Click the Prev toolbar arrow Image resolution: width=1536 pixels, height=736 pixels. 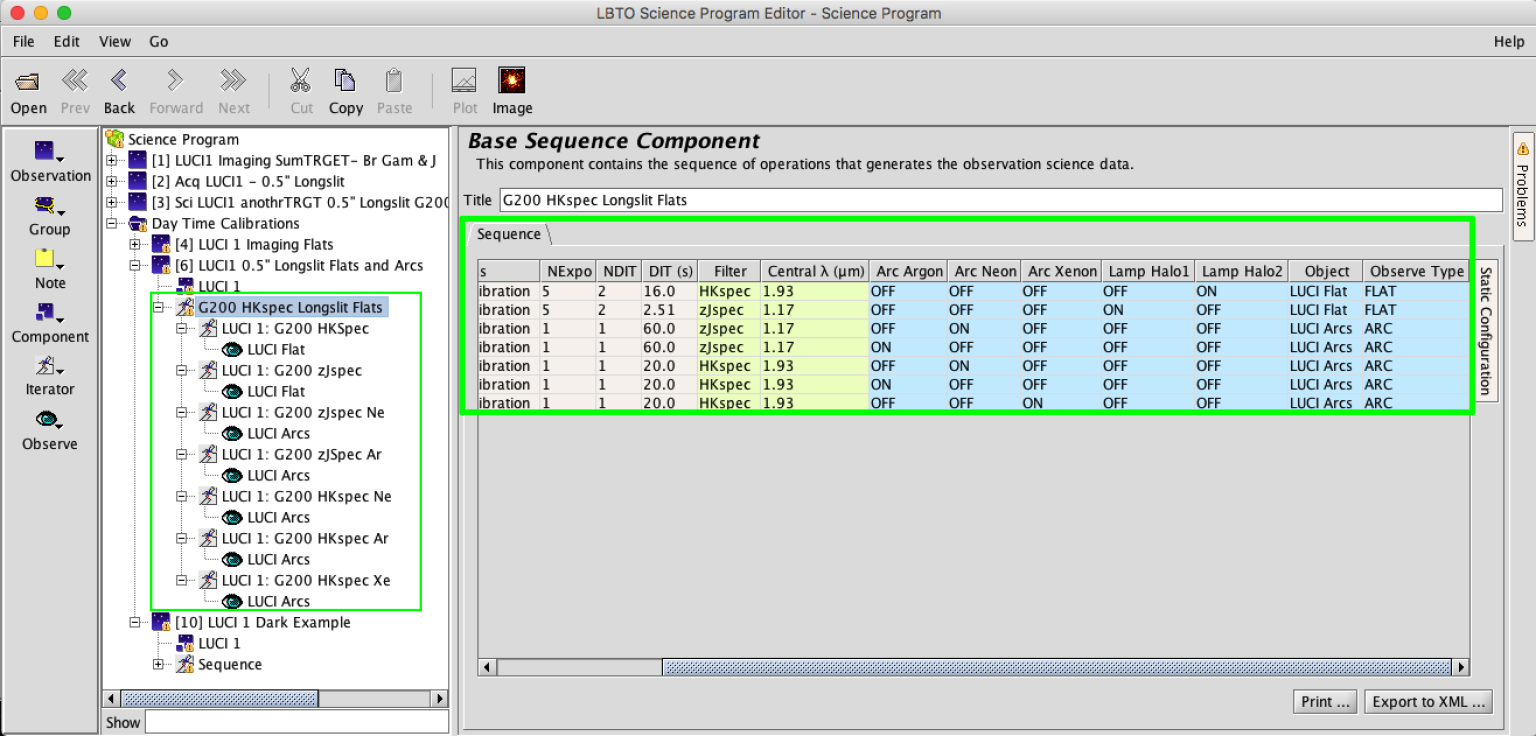click(x=75, y=80)
